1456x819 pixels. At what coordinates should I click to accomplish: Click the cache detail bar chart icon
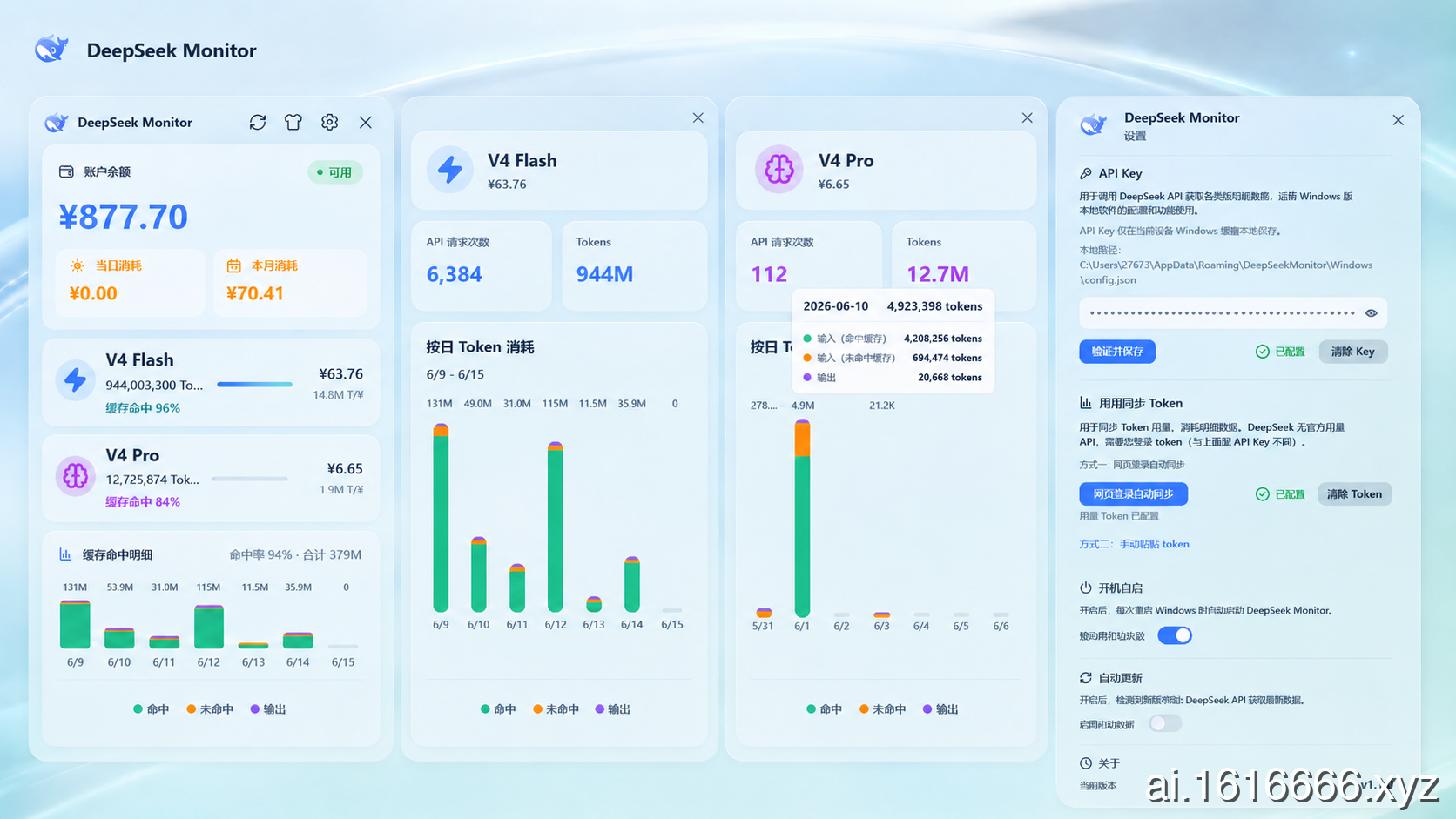[x=65, y=554]
